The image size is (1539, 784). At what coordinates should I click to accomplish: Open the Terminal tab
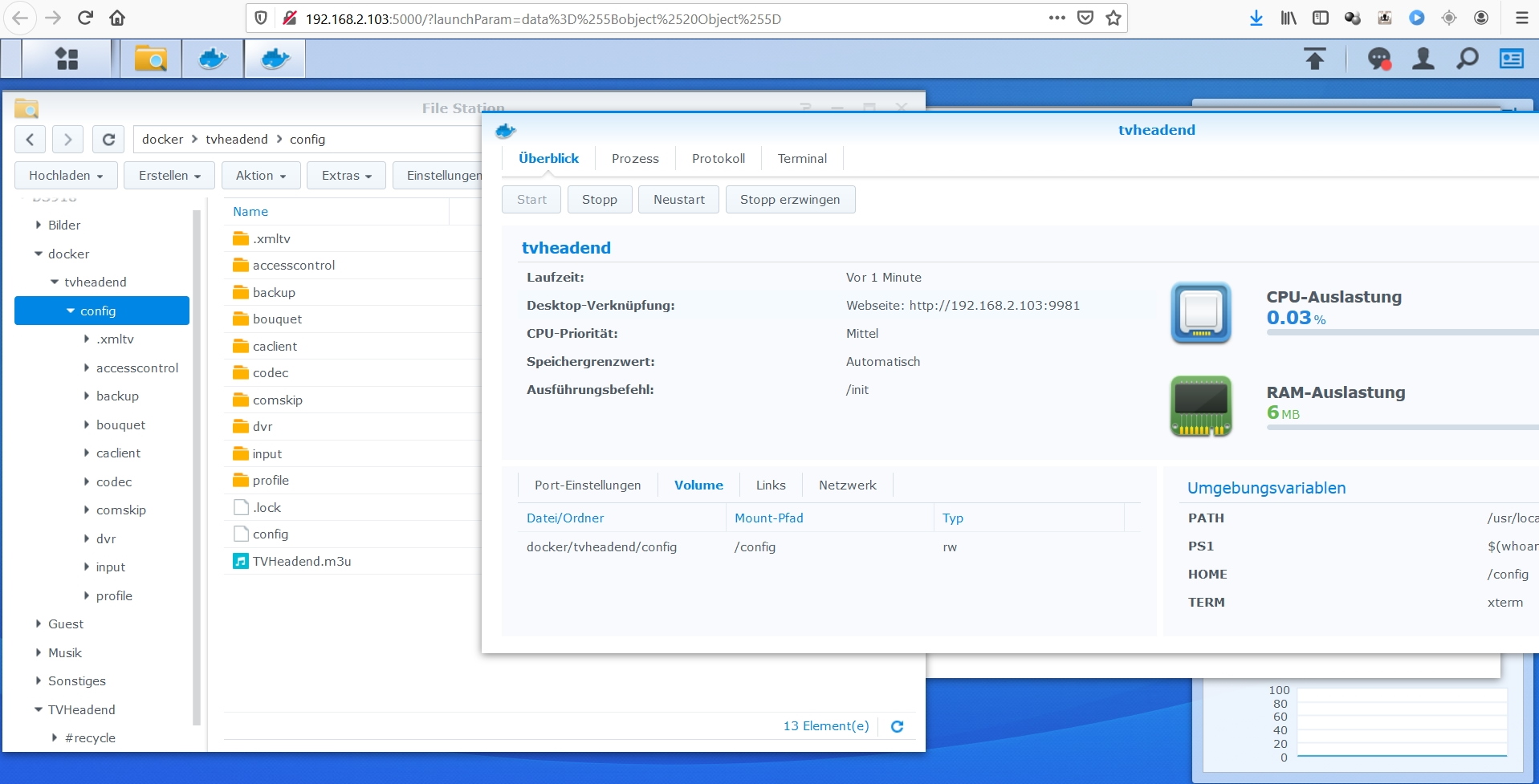[x=802, y=159]
